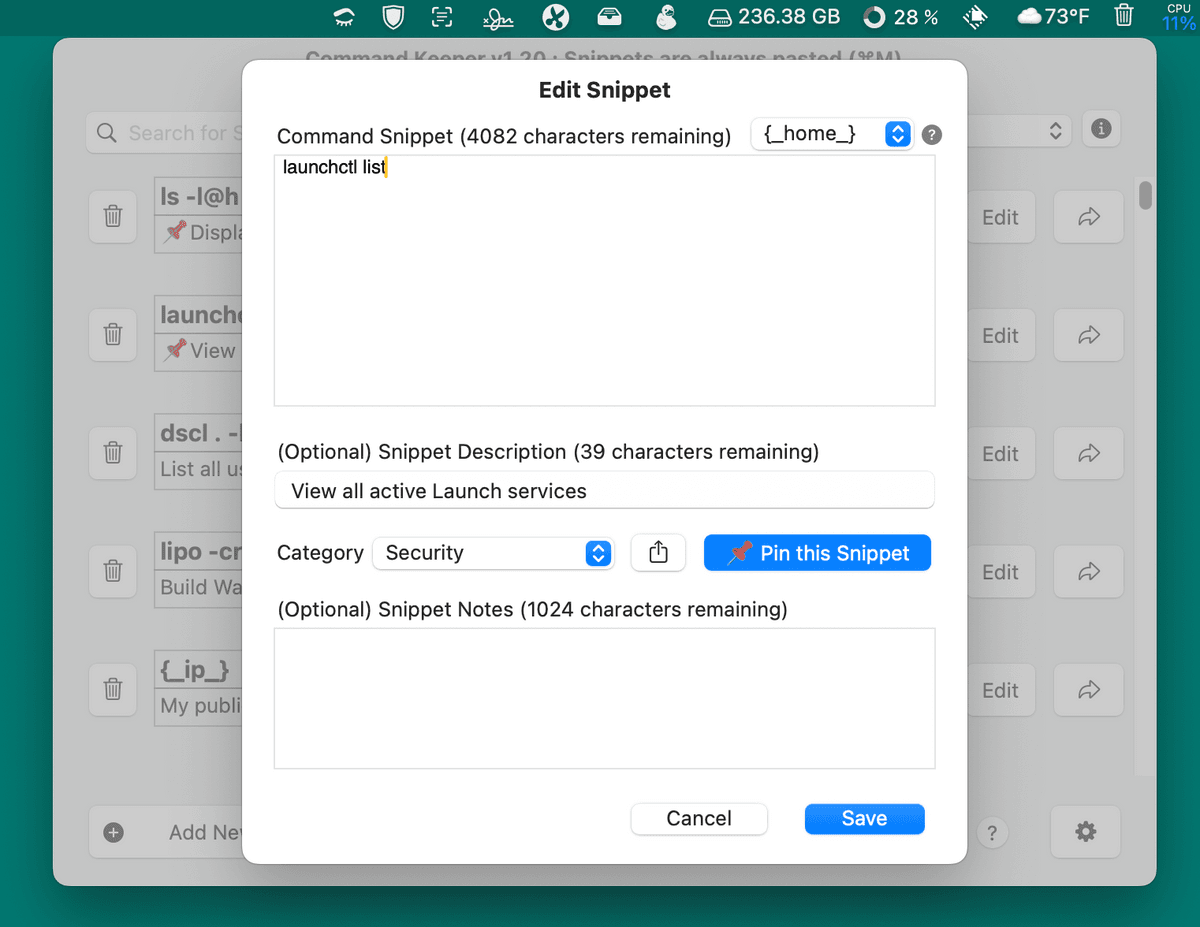Expand the Category dropdown showing Security
Screen dimensions: 1200x927
pos(492,553)
